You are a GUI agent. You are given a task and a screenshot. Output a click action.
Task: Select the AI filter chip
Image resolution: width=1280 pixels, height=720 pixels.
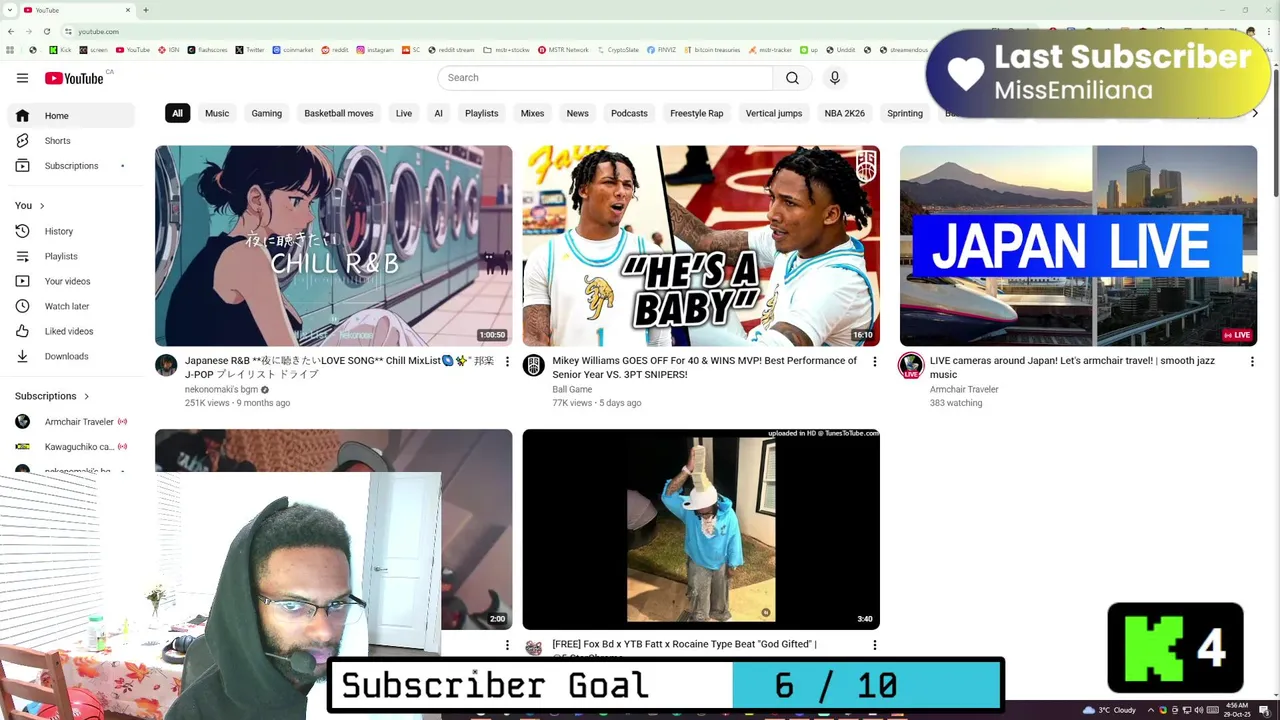coord(438,113)
